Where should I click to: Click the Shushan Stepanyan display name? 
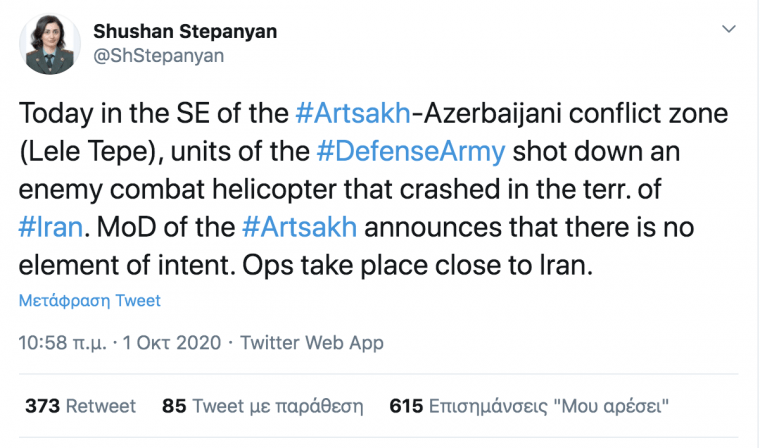click(185, 32)
